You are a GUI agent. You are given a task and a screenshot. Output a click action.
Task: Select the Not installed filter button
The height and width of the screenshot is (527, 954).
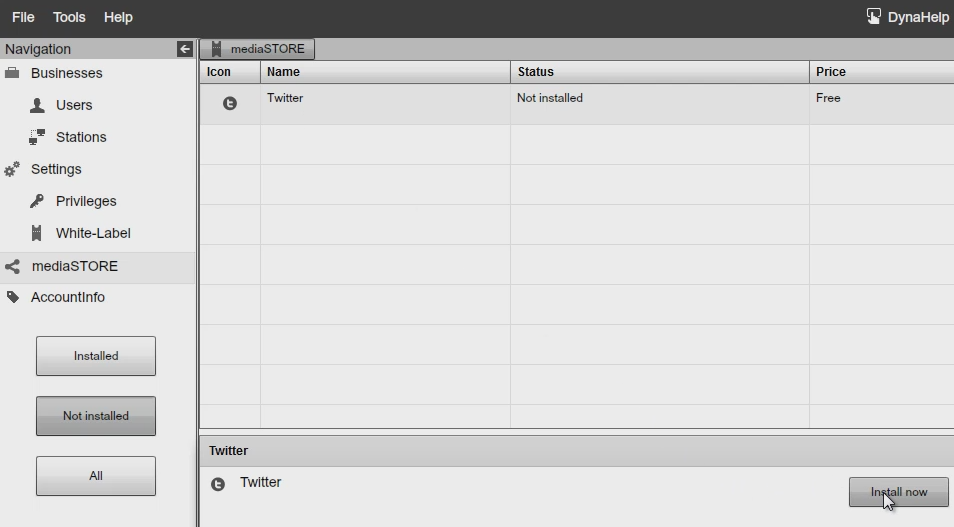(x=96, y=416)
